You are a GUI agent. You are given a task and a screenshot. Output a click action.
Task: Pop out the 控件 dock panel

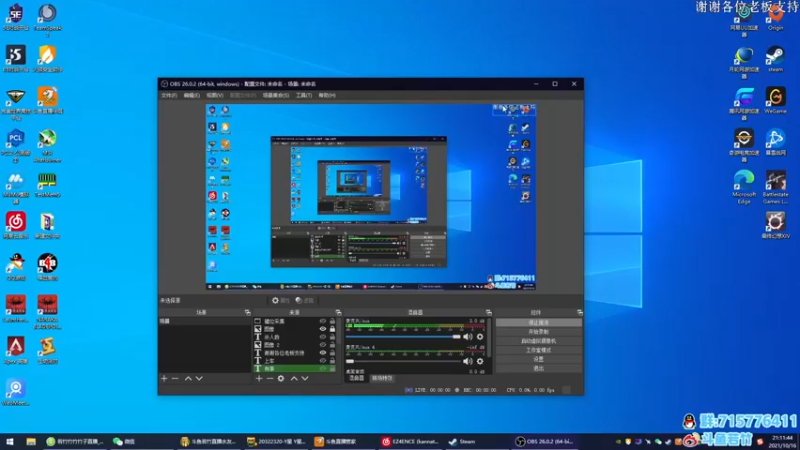click(x=580, y=312)
